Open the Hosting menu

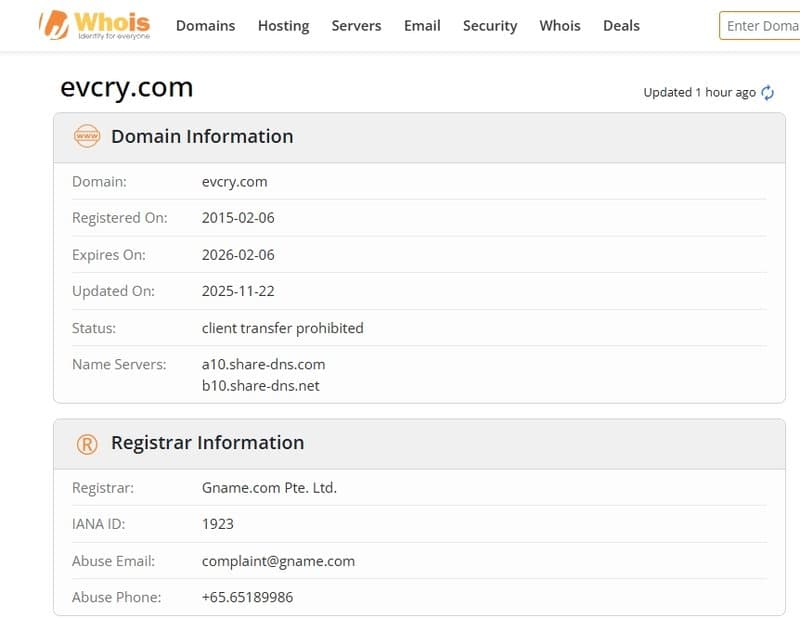(284, 26)
